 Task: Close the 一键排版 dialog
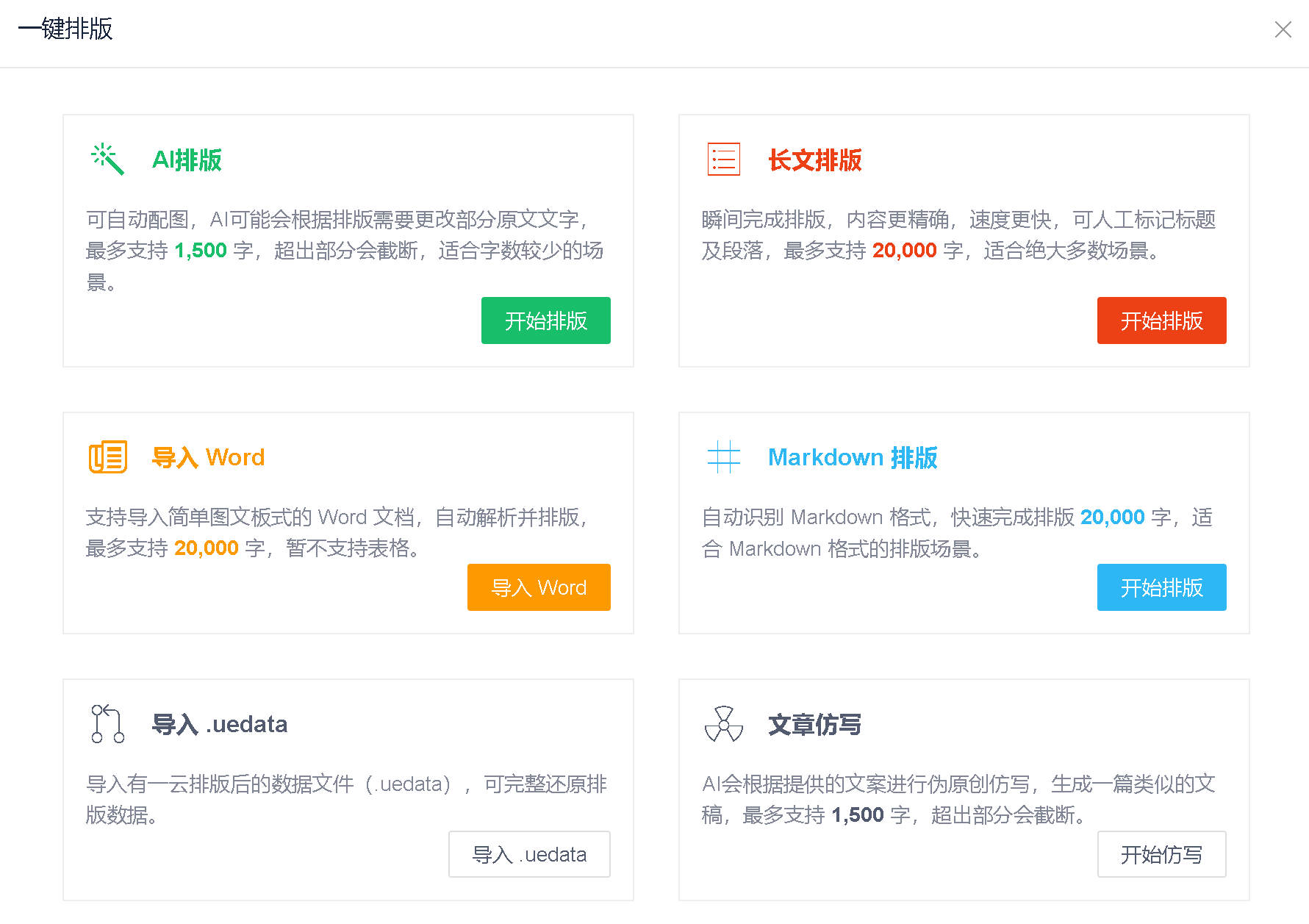pos(1283,29)
